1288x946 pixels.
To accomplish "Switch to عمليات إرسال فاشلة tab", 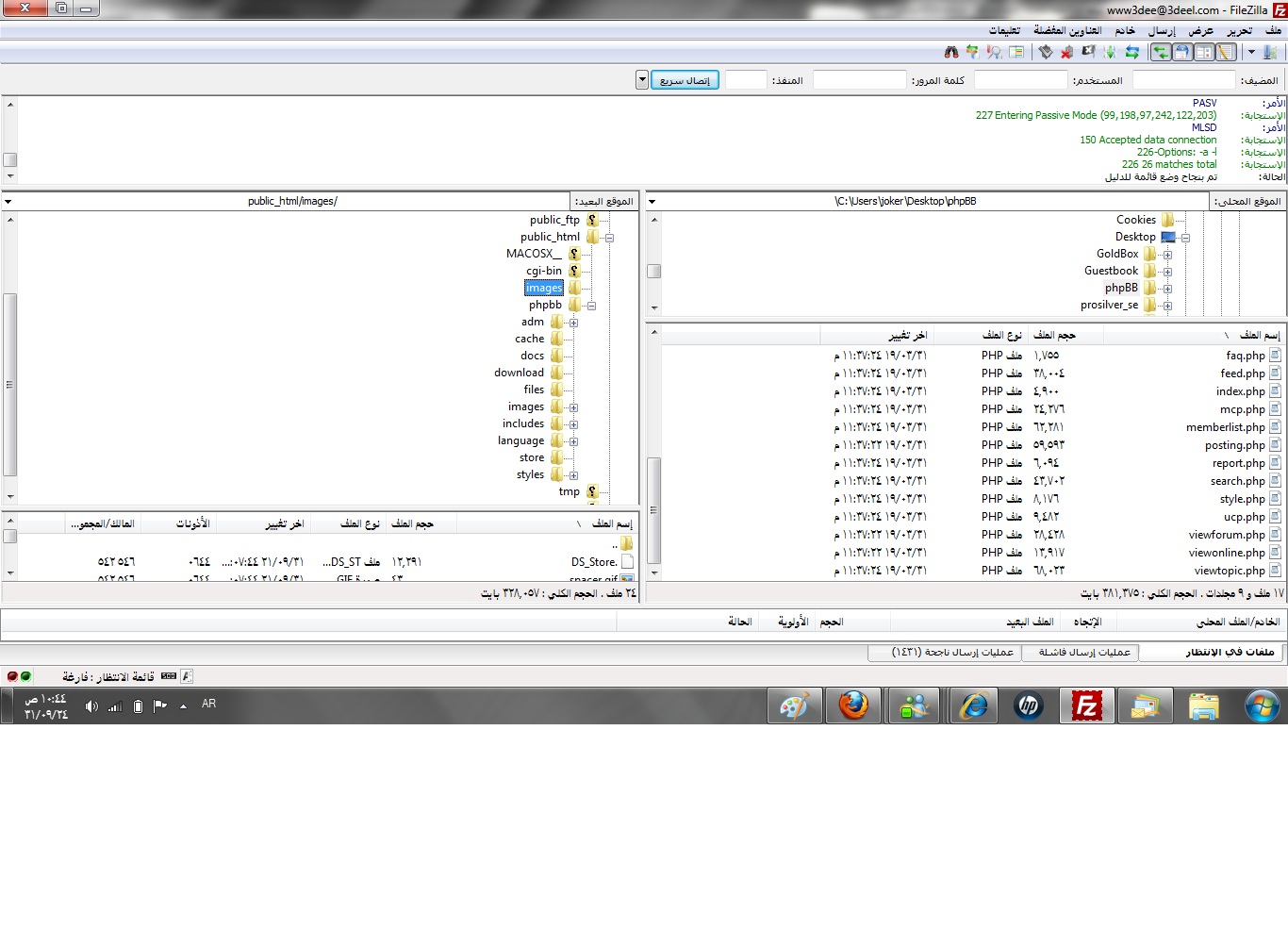I will [1083, 652].
